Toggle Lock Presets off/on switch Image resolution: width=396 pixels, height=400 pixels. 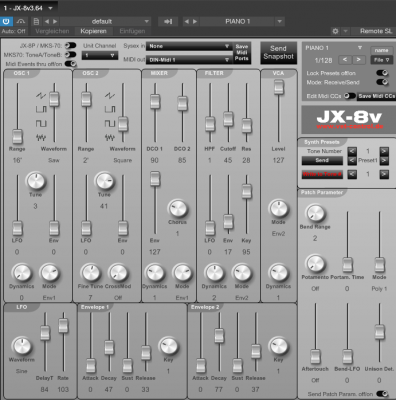[x=382, y=73]
